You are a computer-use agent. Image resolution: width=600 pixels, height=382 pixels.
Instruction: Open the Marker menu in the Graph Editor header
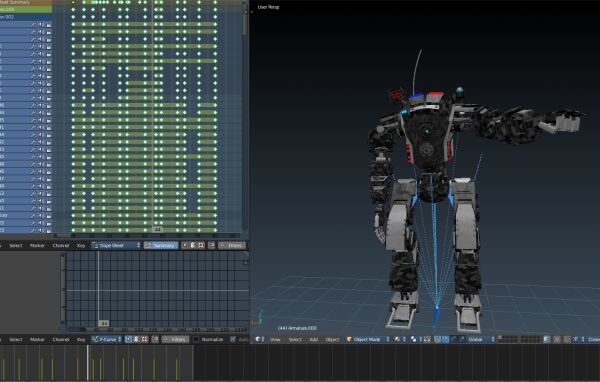37,340
